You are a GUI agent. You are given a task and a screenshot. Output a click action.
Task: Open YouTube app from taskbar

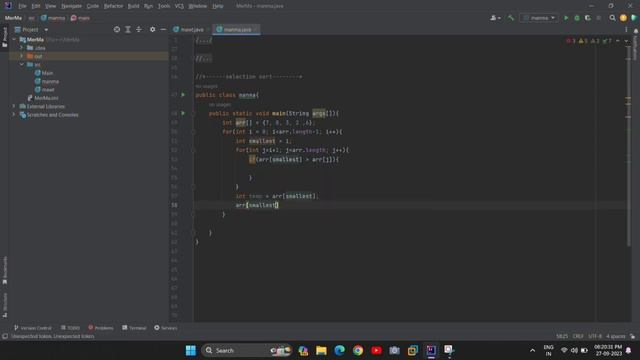tap(376, 350)
